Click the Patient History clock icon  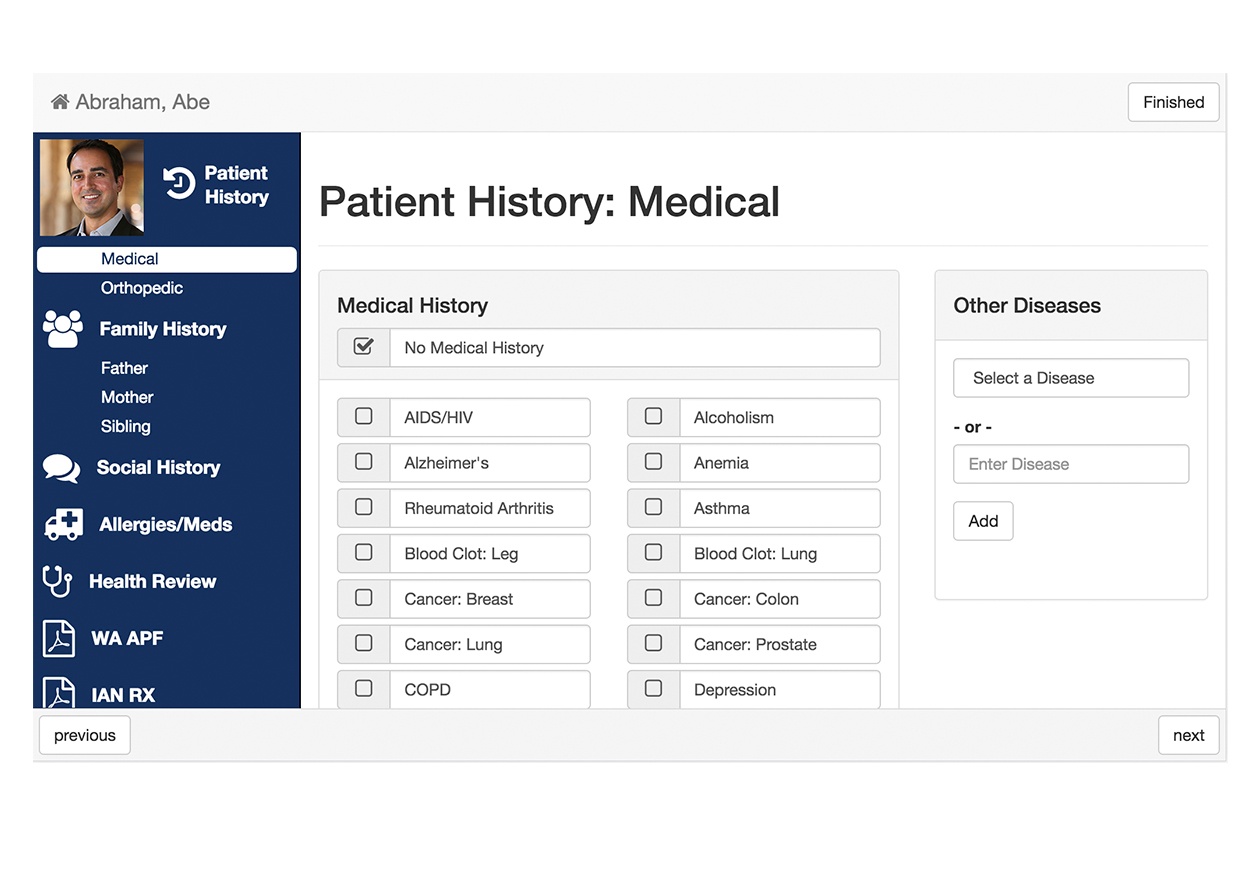coord(179,183)
